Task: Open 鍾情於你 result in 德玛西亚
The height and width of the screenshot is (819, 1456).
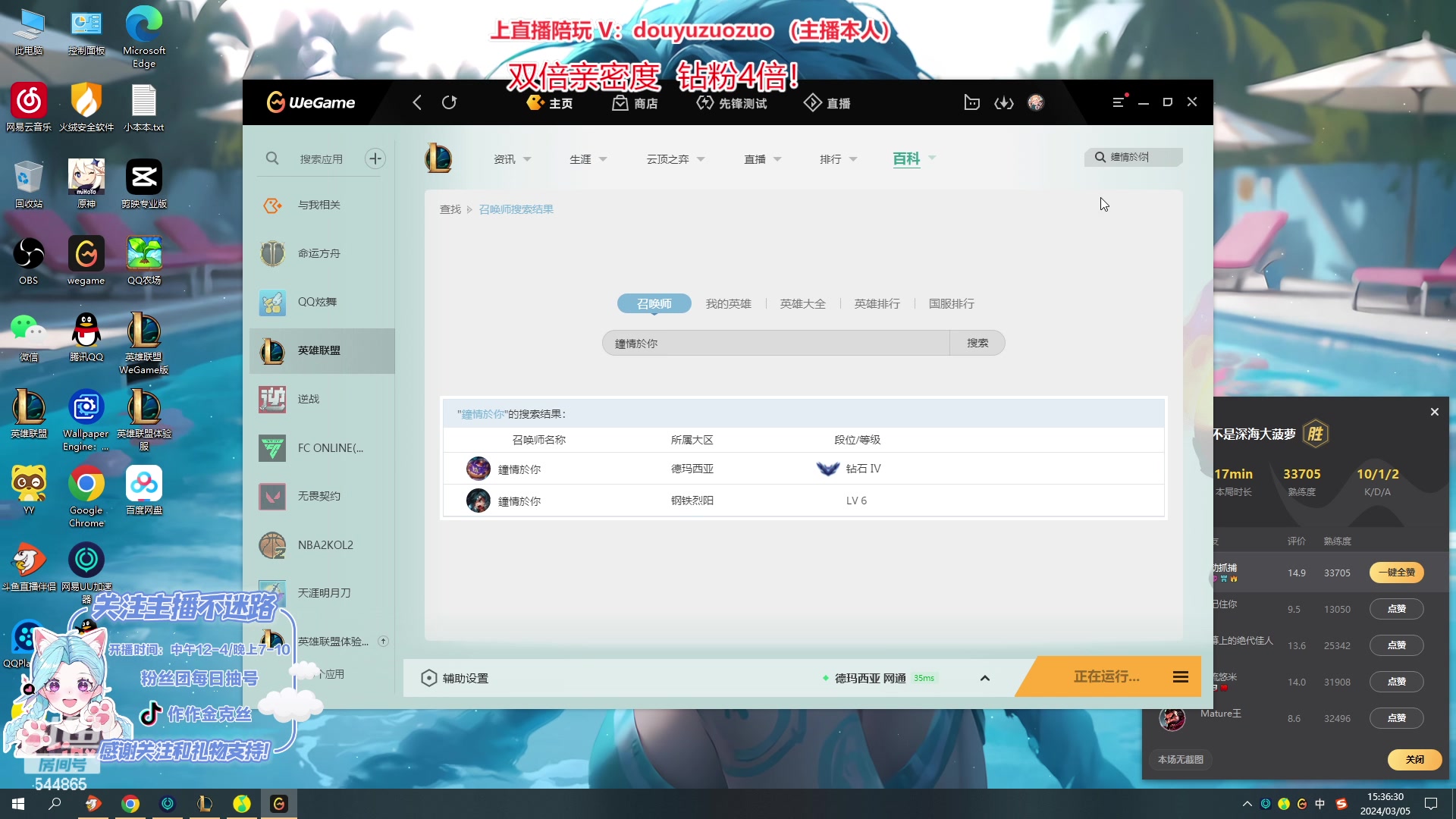Action: pos(804,469)
